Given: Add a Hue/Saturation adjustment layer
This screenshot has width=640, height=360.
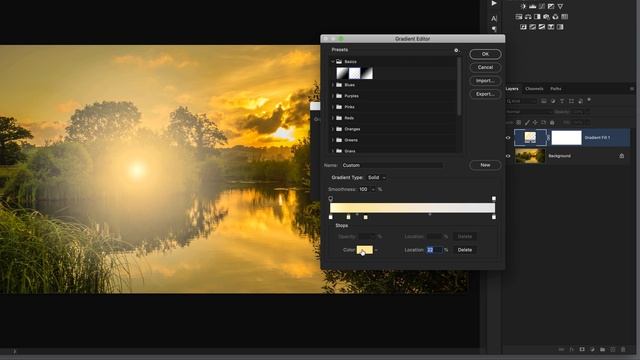Looking at the screenshot, I should (x=519, y=17).
